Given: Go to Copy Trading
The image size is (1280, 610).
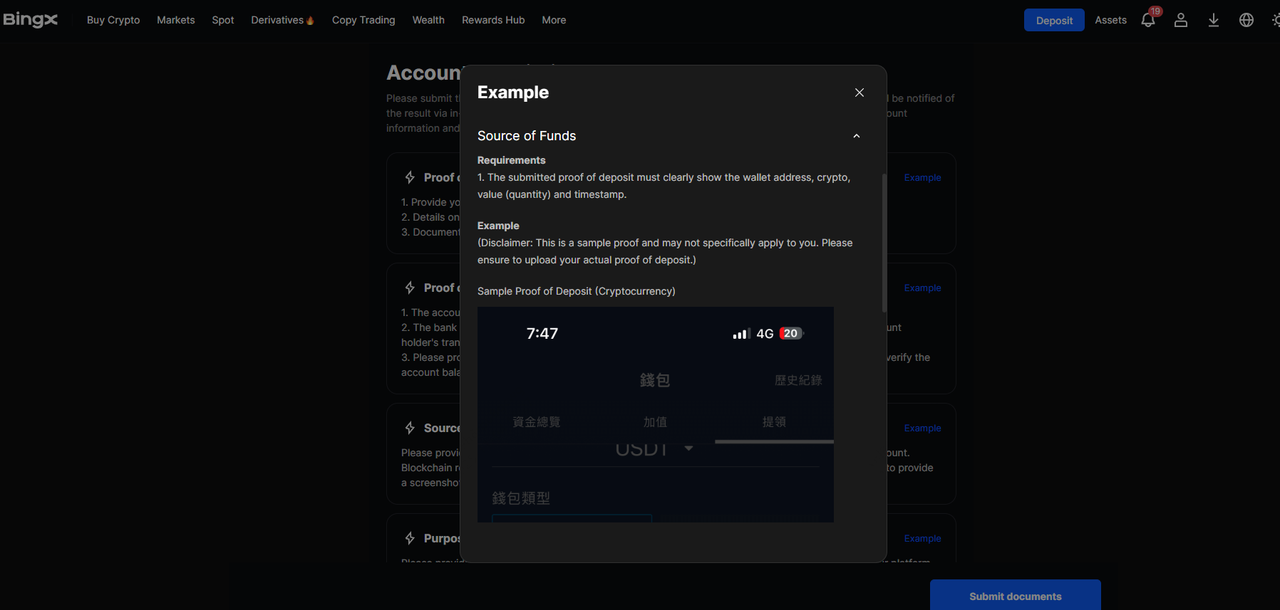Looking at the screenshot, I should click(363, 20).
